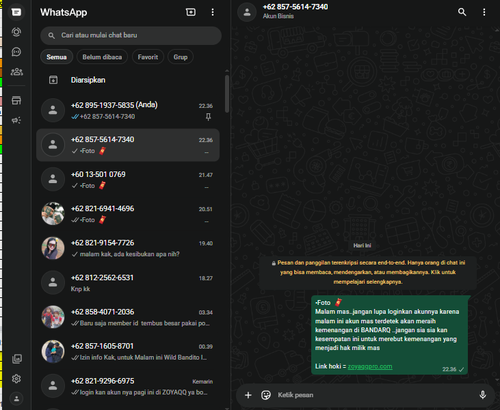The image size is (500, 410).
Task: Open the media gallery icon in the sidebar
Action: tap(16, 359)
